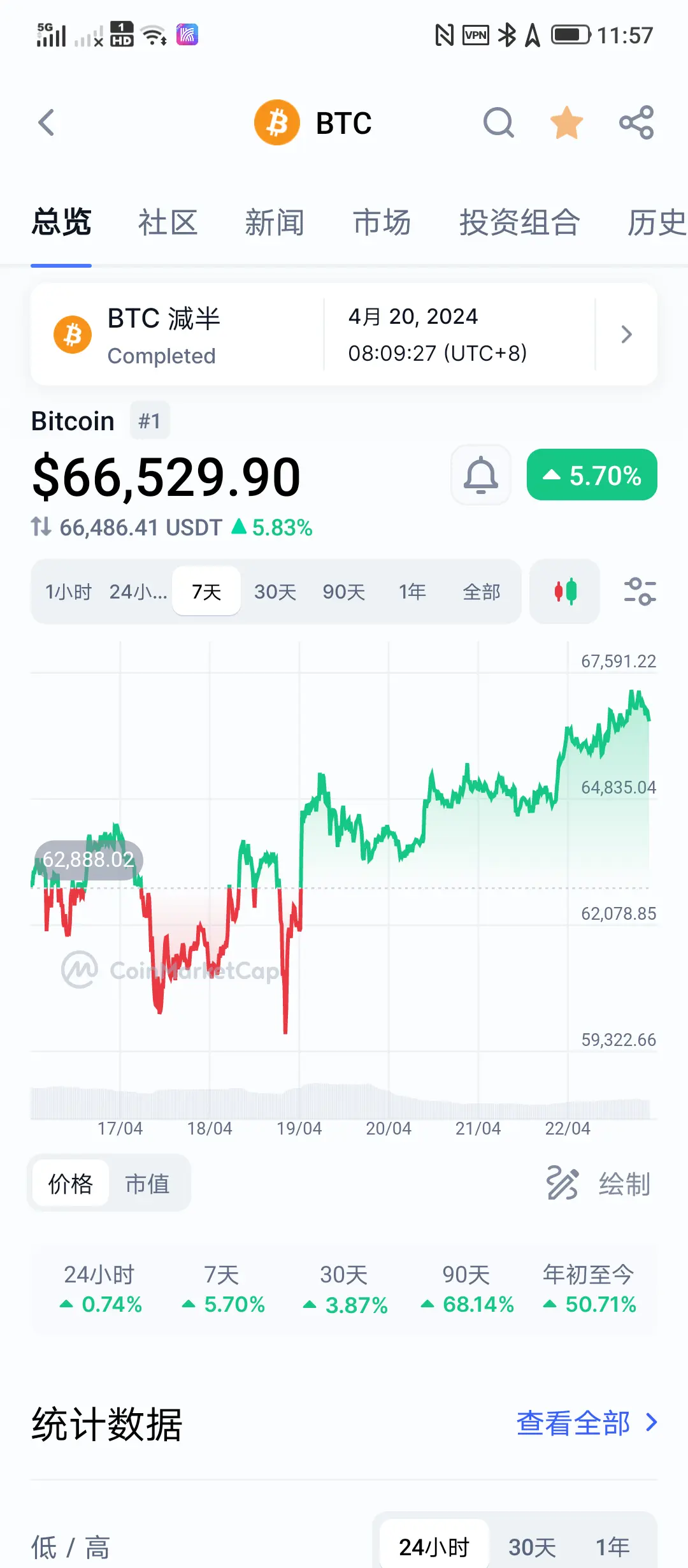Image resolution: width=688 pixels, height=1568 pixels.
Task: Switch chart to 市值 market cap
Action: [147, 1184]
